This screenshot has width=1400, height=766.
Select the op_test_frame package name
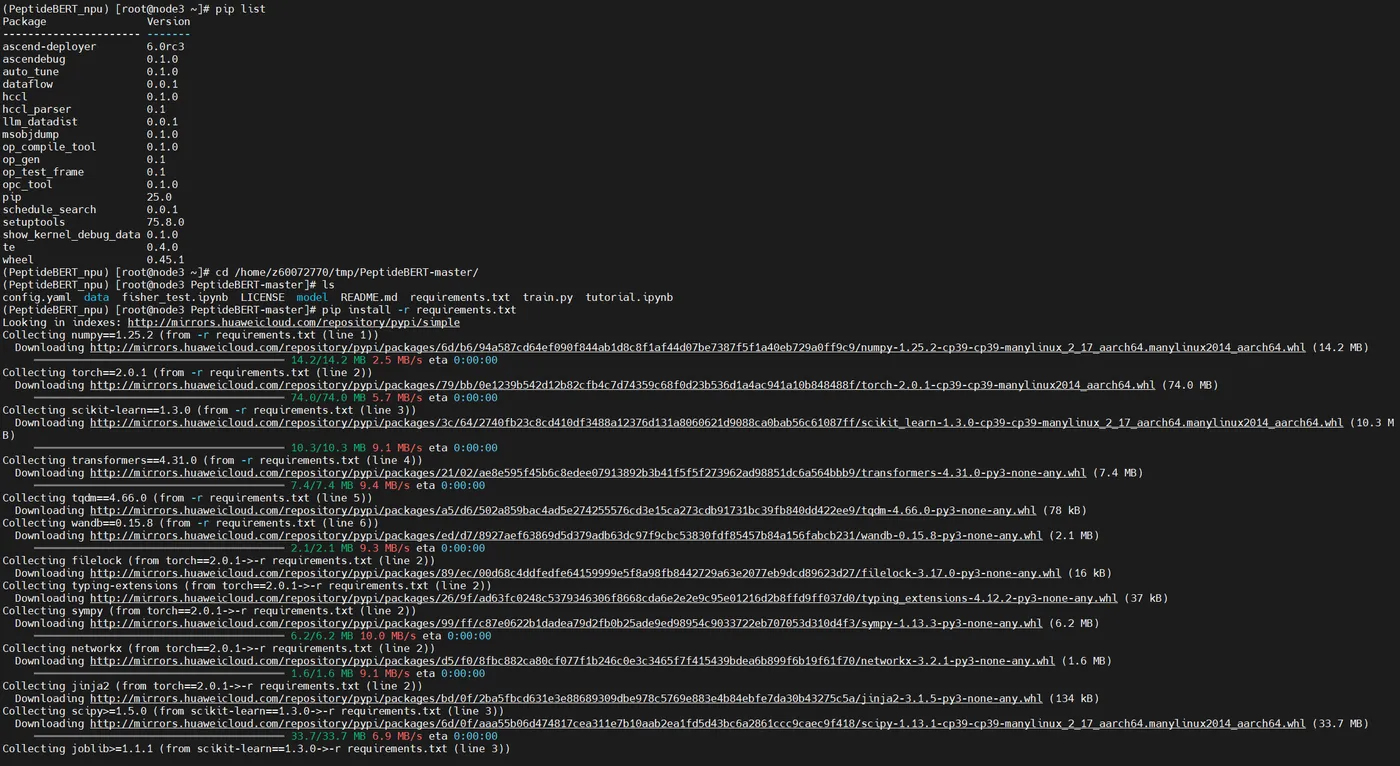43,172
